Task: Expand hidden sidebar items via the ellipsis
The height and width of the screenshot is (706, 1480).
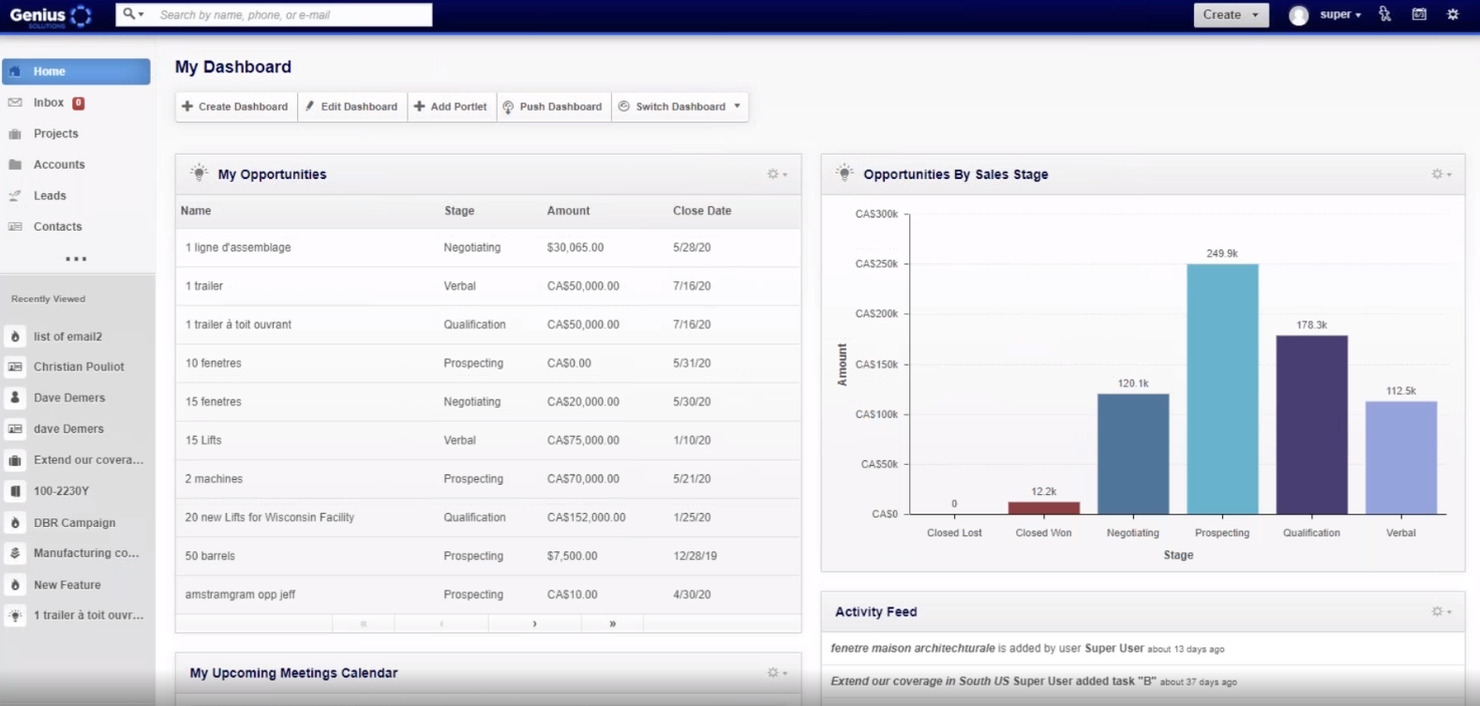Action: click(x=75, y=258)
